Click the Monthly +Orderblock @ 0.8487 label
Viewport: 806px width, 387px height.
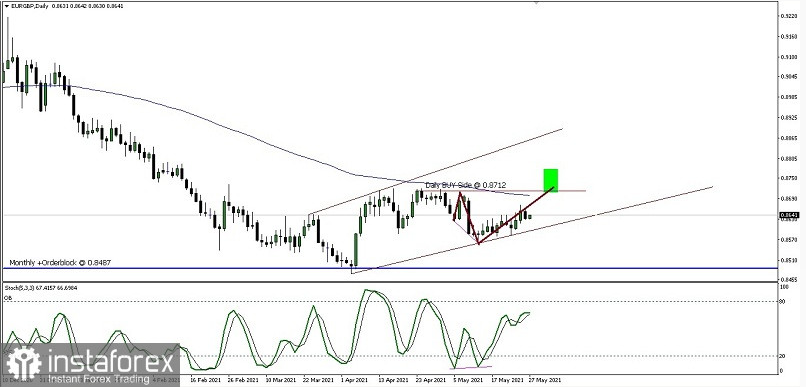60,263
